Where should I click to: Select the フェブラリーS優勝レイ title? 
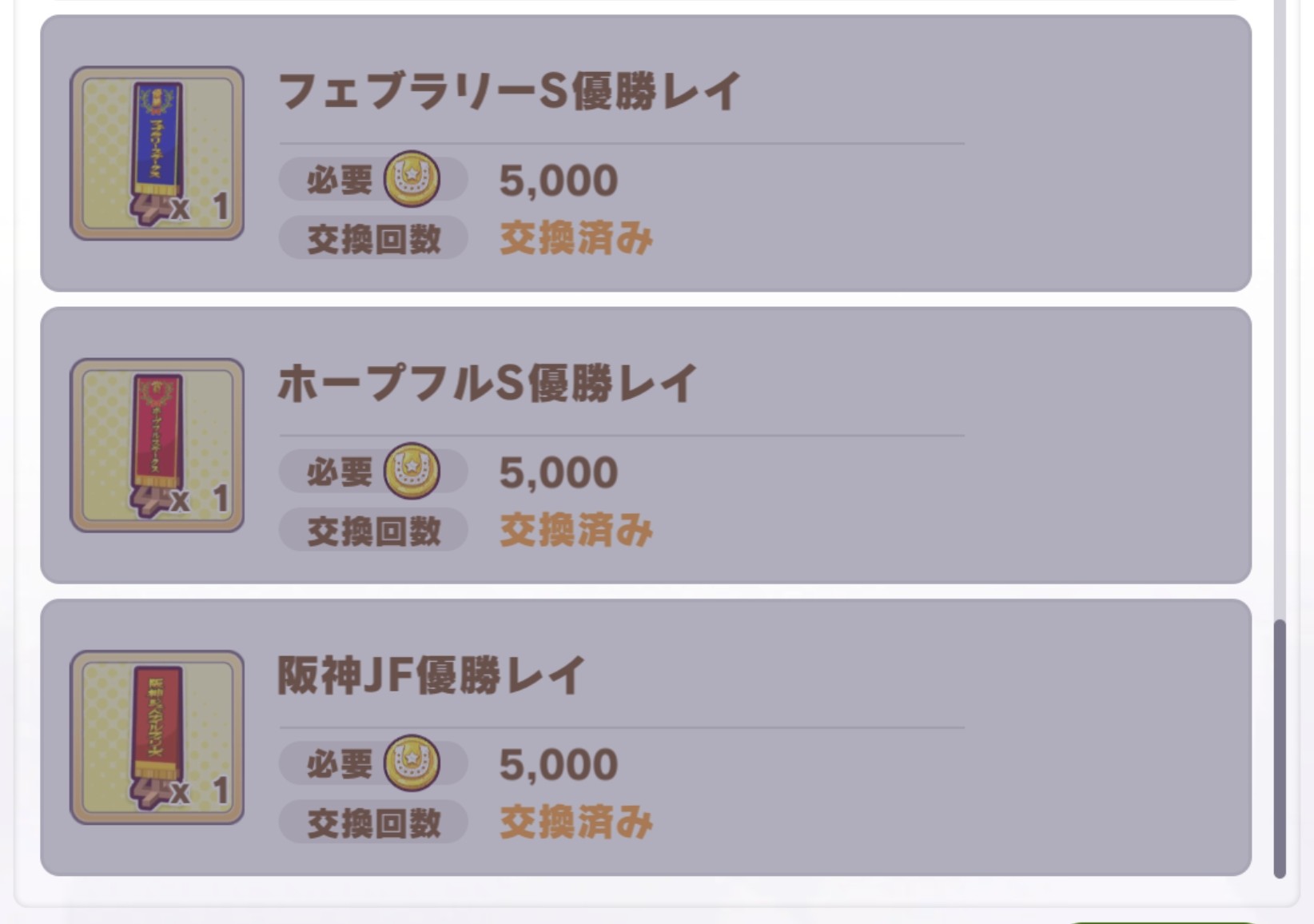[x=509, y=91]
